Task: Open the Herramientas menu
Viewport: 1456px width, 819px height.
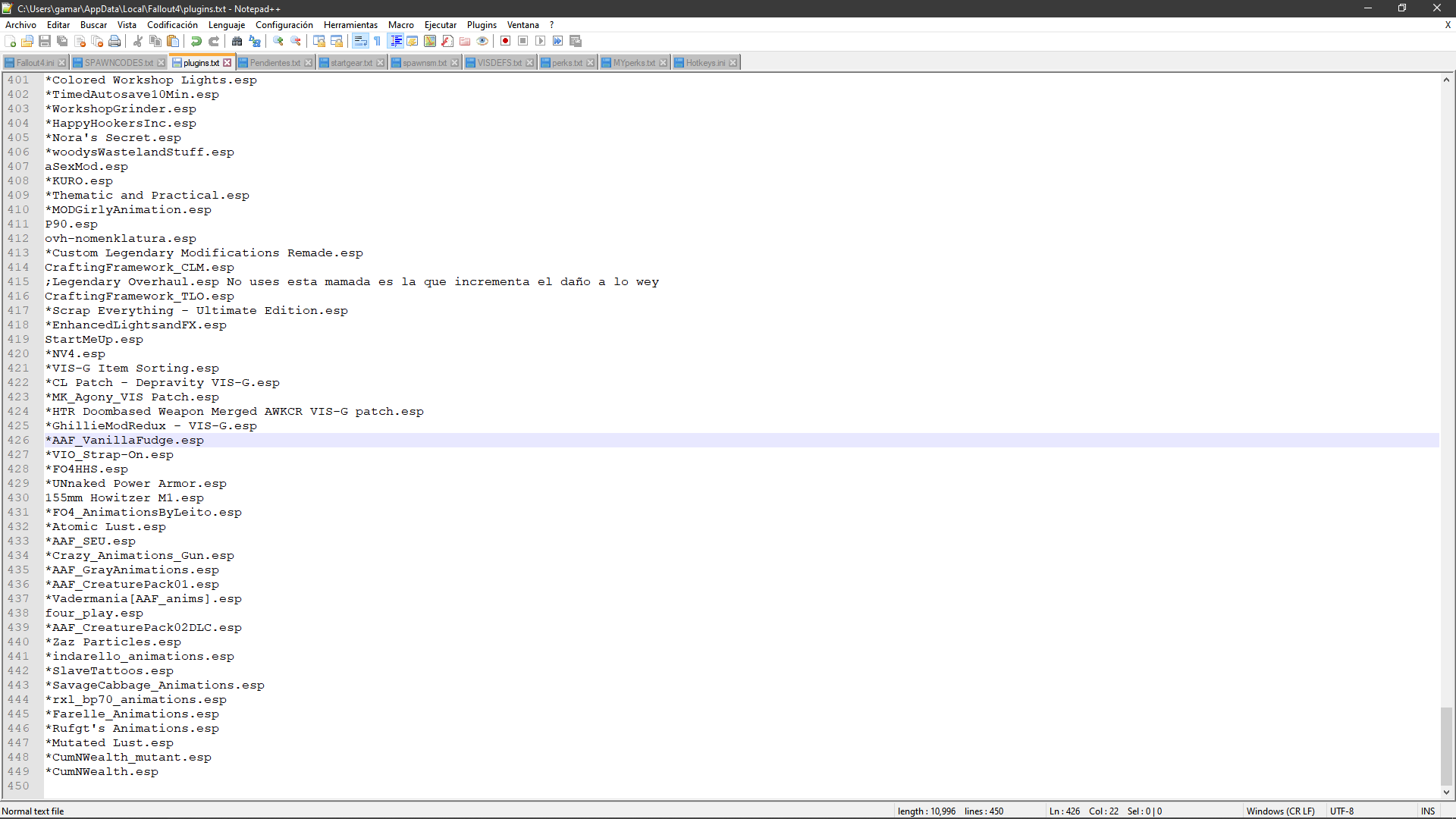Action: 350,25
